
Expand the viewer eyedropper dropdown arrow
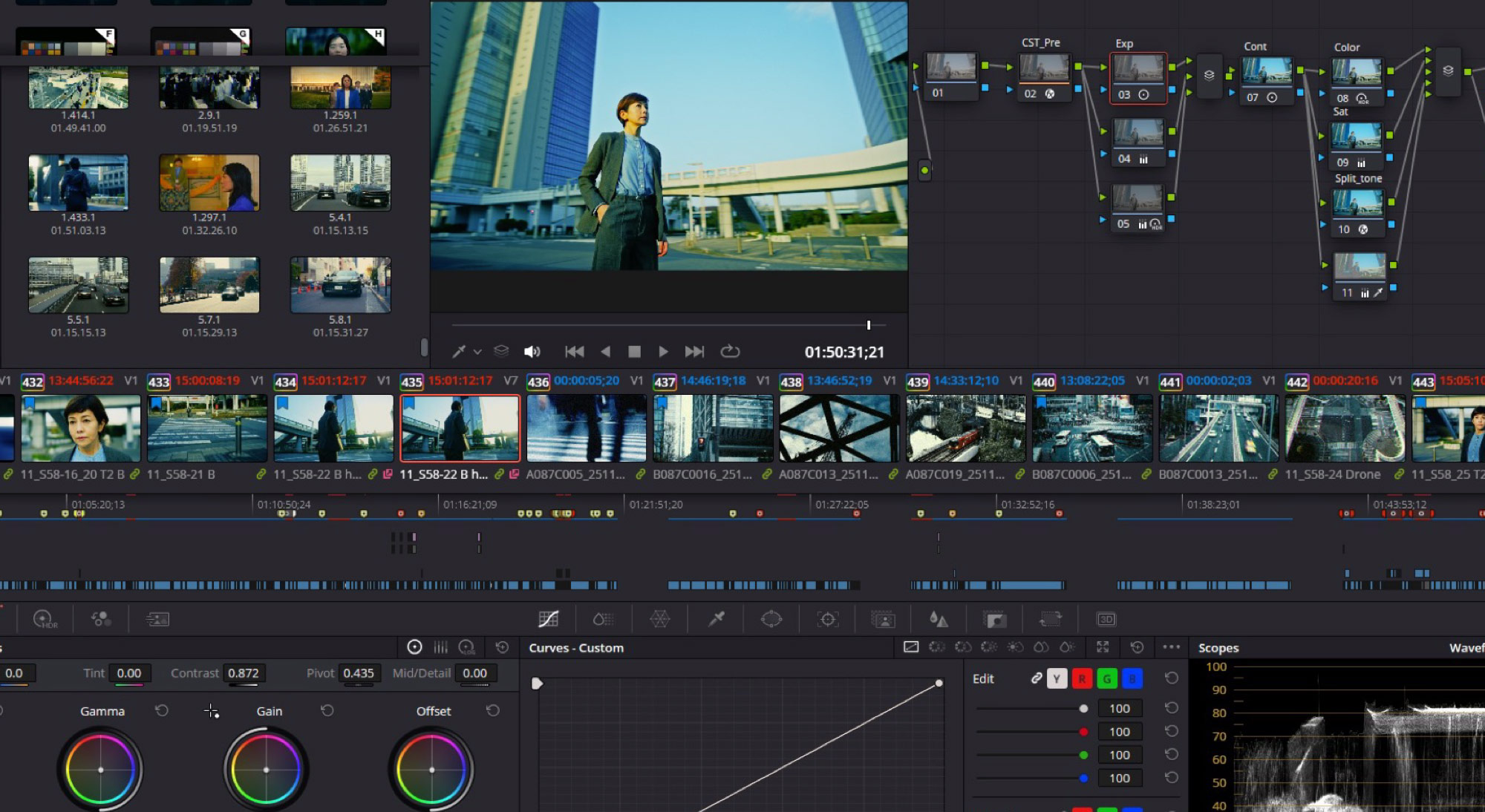[x=477, y=352]
